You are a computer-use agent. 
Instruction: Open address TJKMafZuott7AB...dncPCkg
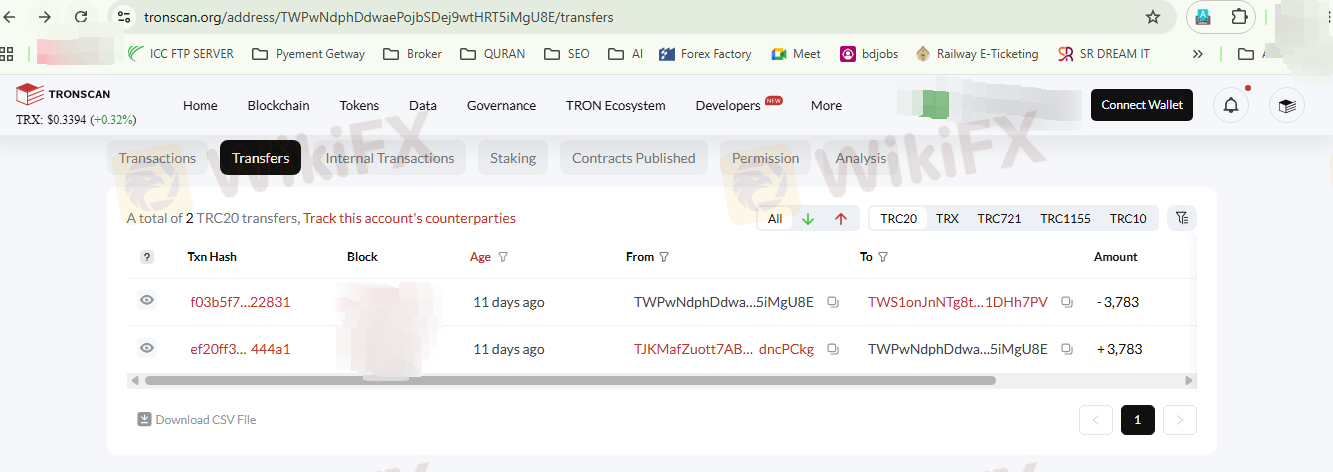pos(724,349)
